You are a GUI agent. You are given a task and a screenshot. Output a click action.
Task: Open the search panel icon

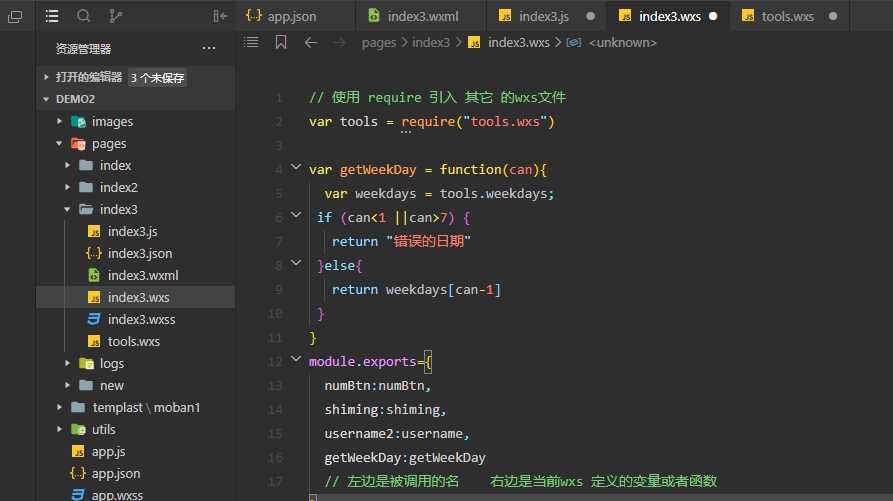[x=84, y=16]
